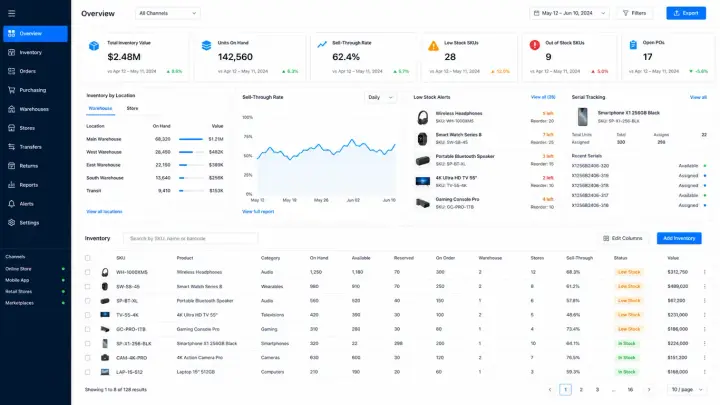The image size is (720, 405).
Task: Check the Laptop 15" 512GB row checkbox
Action: (x=88, y=372)
